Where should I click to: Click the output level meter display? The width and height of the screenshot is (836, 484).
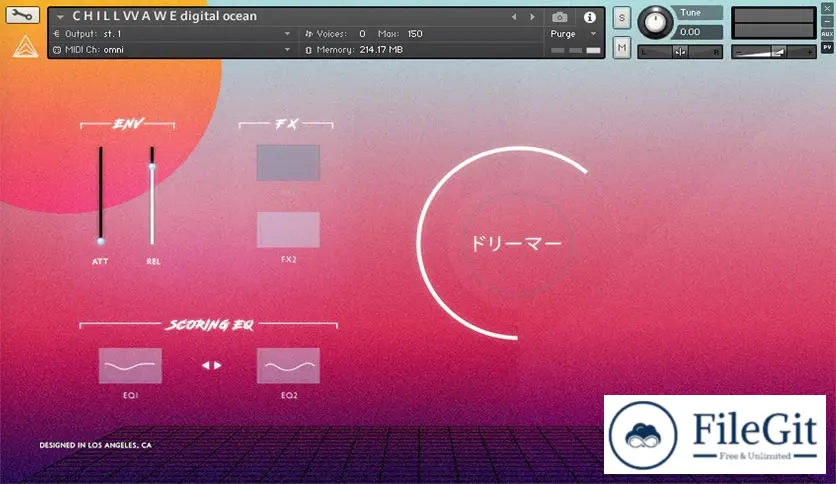click(x=774, y=23)
